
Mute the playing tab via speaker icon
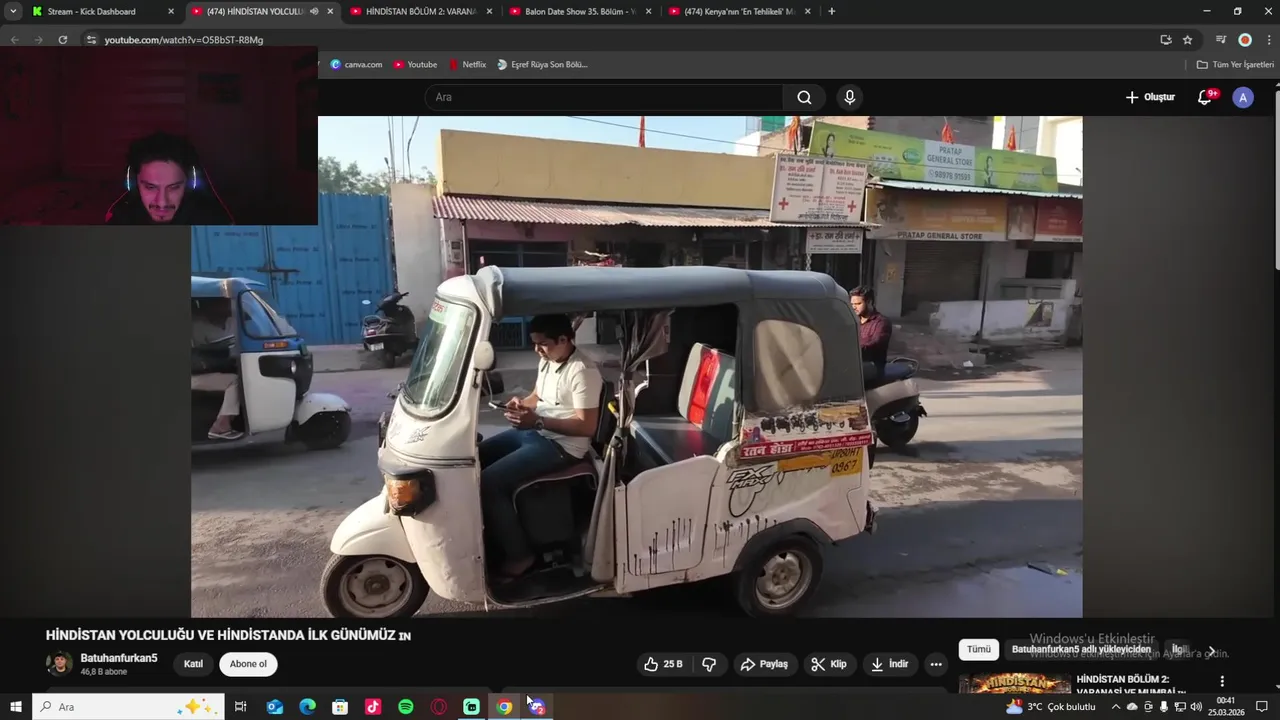[314, 12]
